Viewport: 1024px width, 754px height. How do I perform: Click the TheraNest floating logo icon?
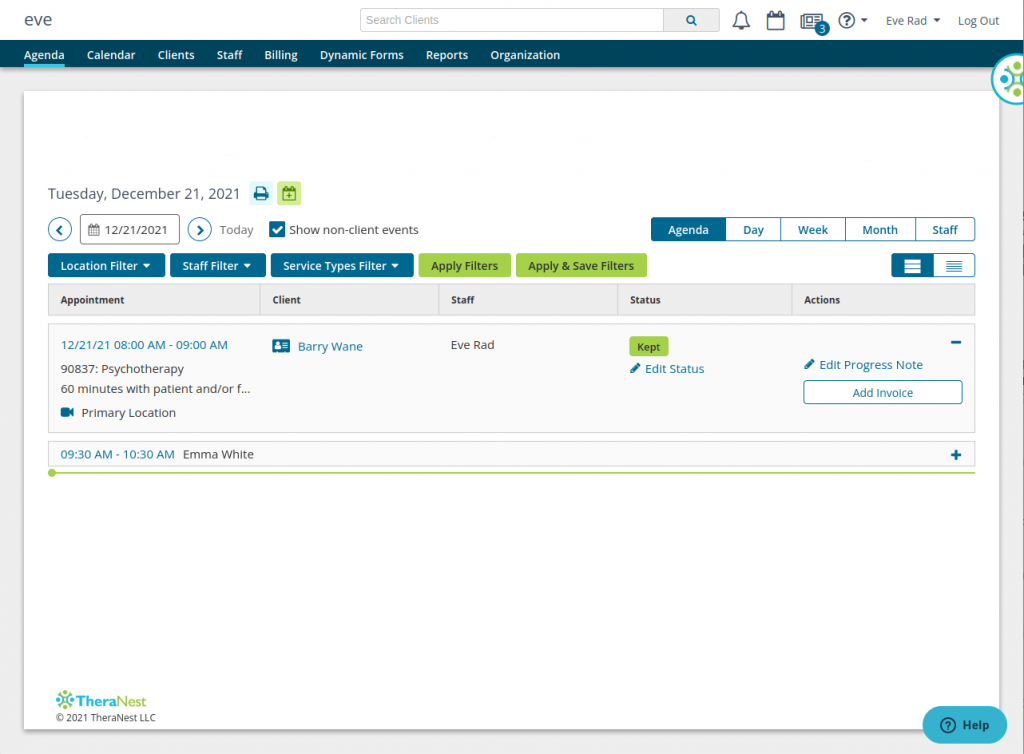[1009, 80]
